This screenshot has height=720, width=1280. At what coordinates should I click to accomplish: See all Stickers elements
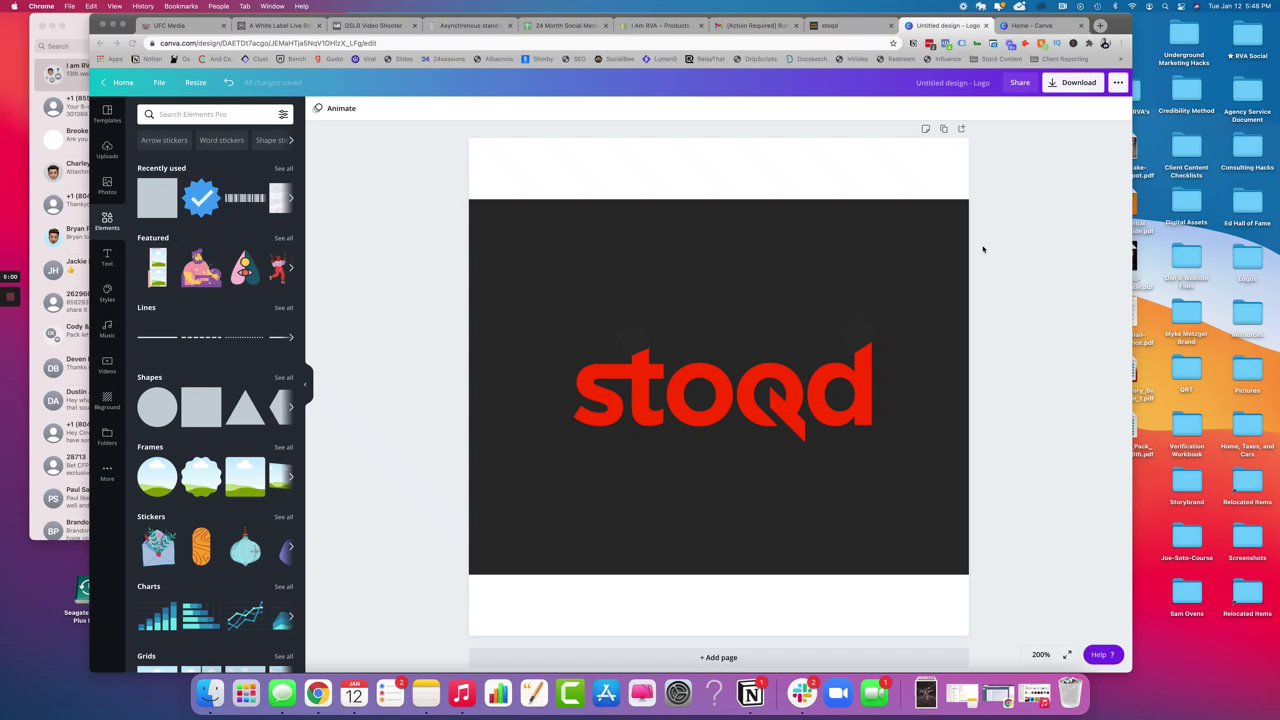click(x=284, y=517)
